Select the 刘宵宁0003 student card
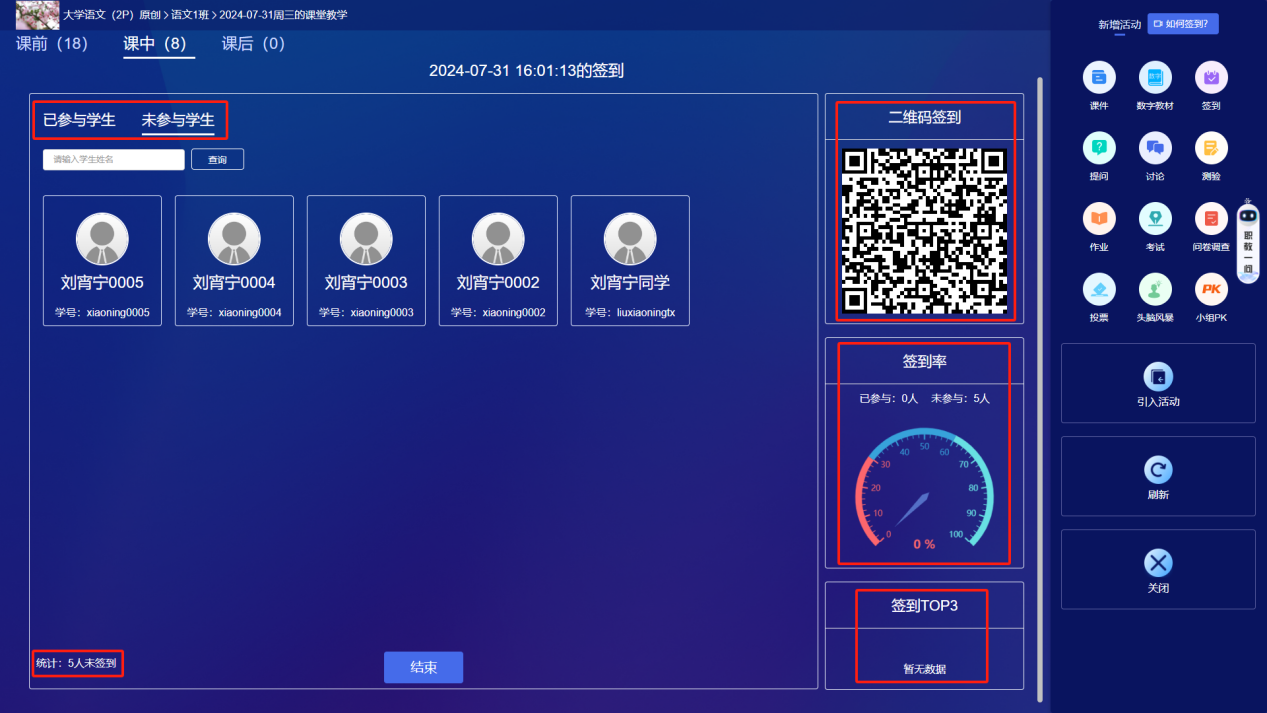This screenshot has width=1267, height=713. coord(366,260)
